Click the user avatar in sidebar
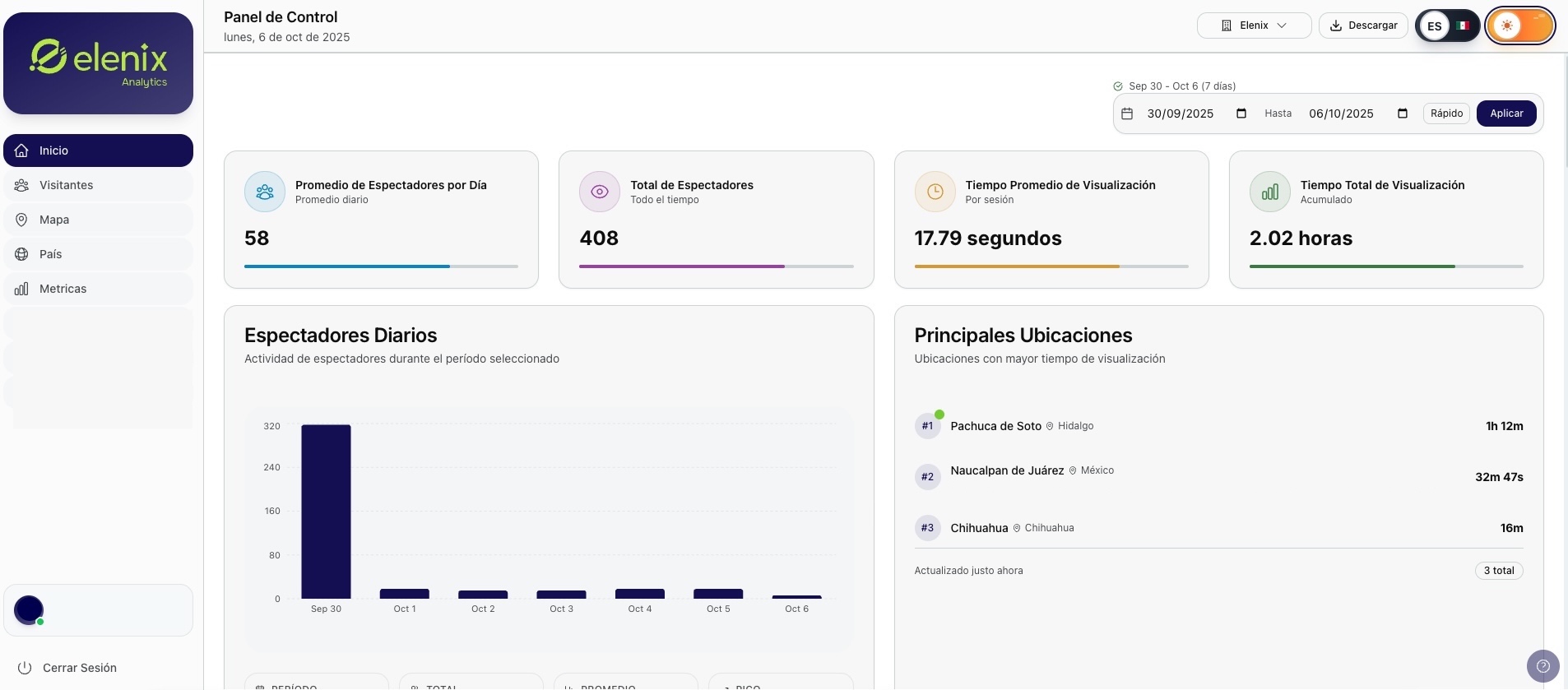 point(30,610)
